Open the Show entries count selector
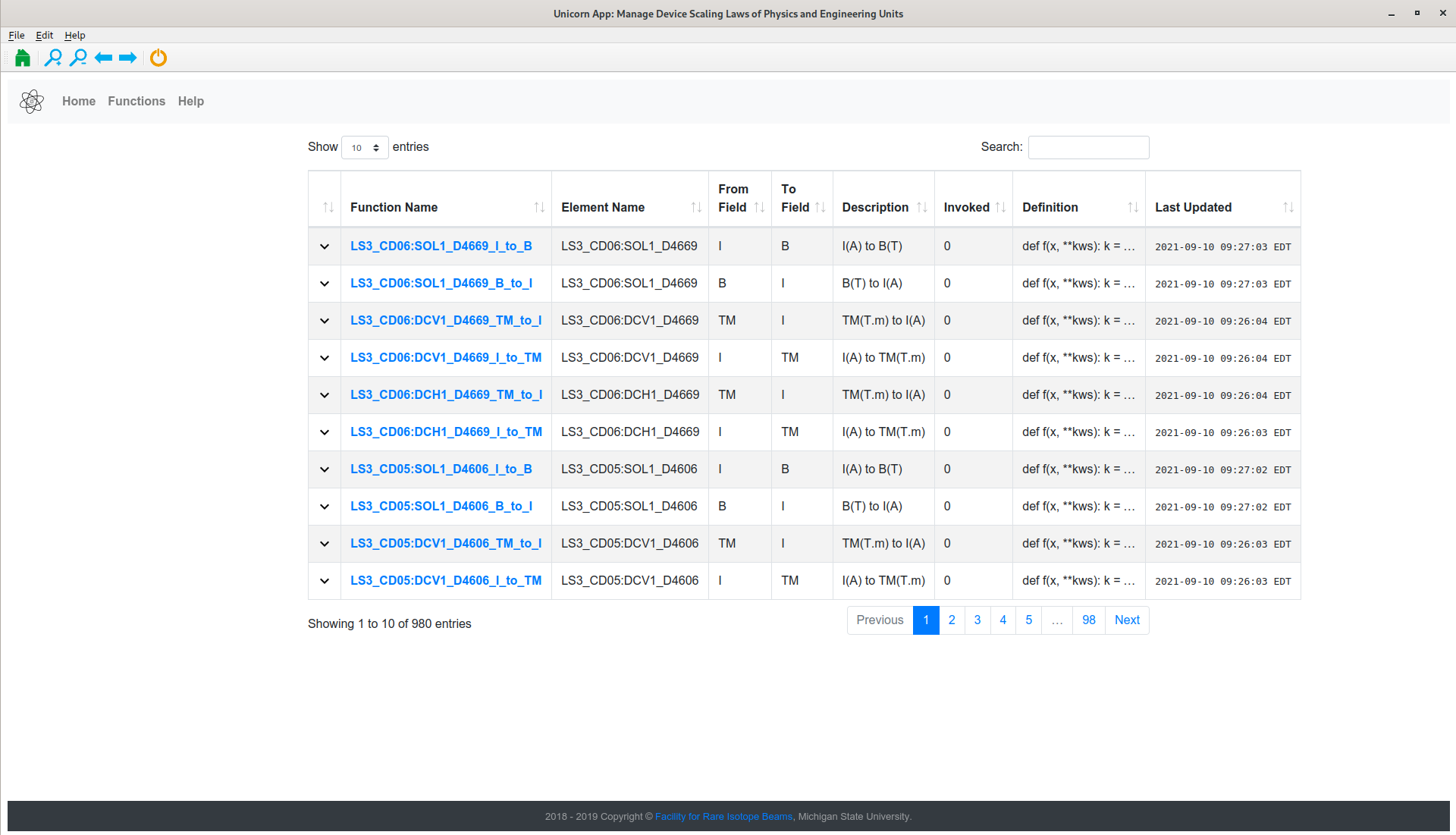 pos(365,147)
